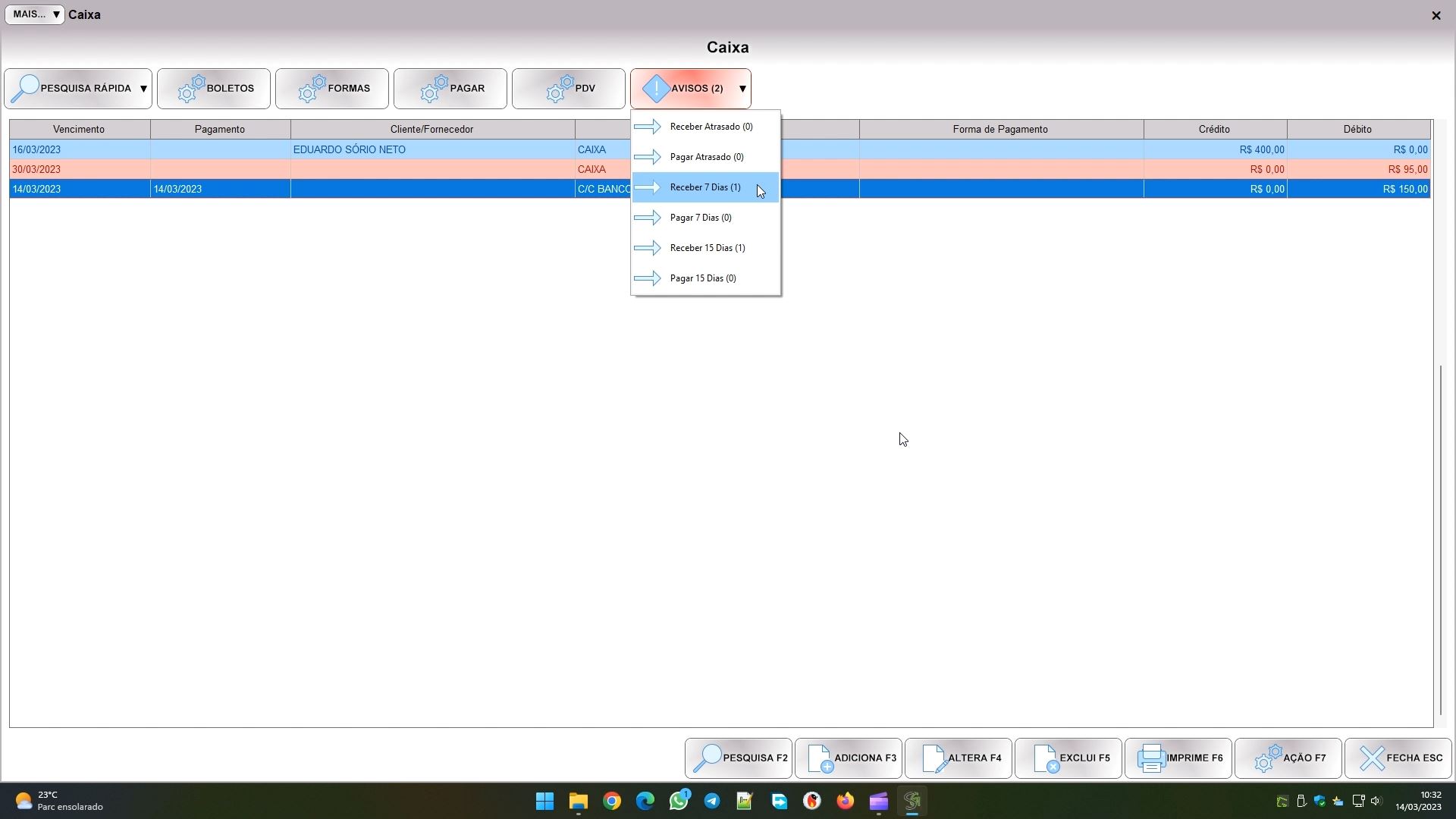This screenshot has width=1456, height=819.
Task: Select Receber 15 Dias menu item
Action: click(707, 248)
